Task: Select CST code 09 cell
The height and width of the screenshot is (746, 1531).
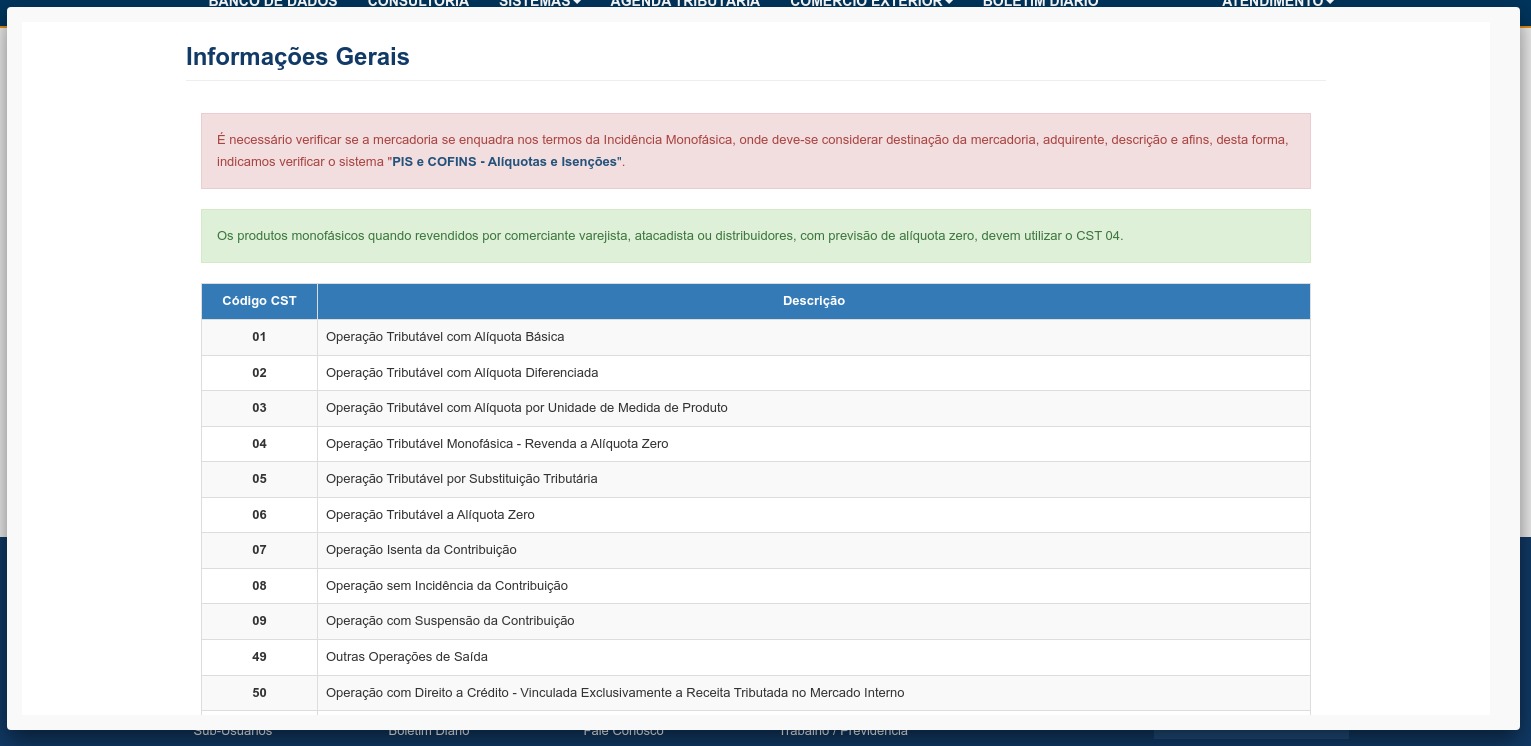Action: click(259, 621)
